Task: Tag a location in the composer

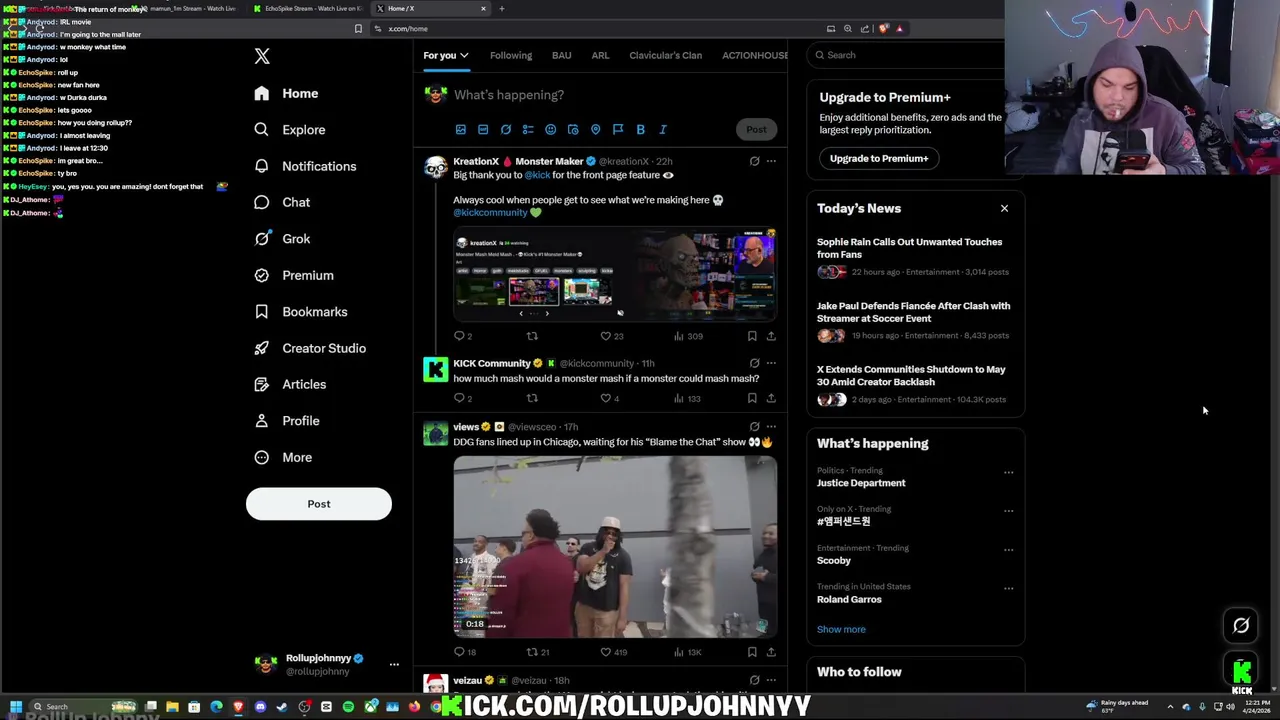Action: pyautogui.click(x=595, y=129)
